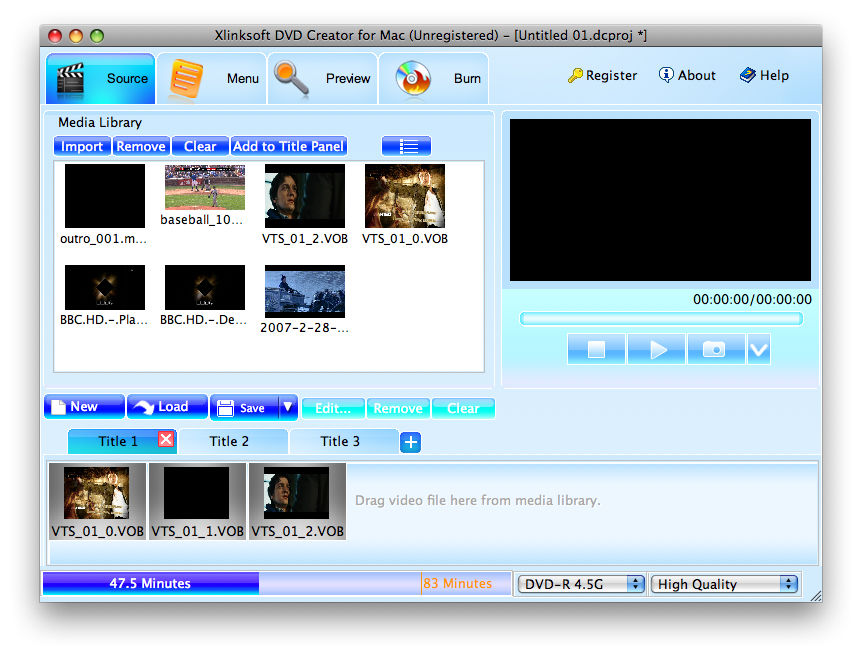Take a snapshot with the camera button

click(716, 349)
